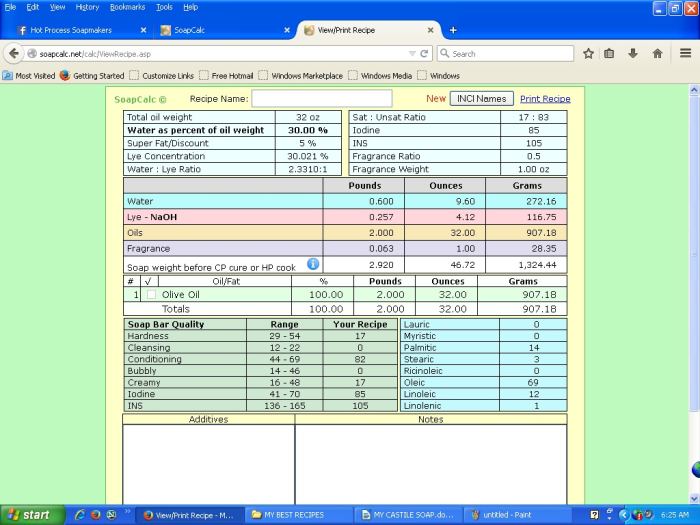Switch to MY CASTILE SOAP document on the taskbar

click(408, 515)
